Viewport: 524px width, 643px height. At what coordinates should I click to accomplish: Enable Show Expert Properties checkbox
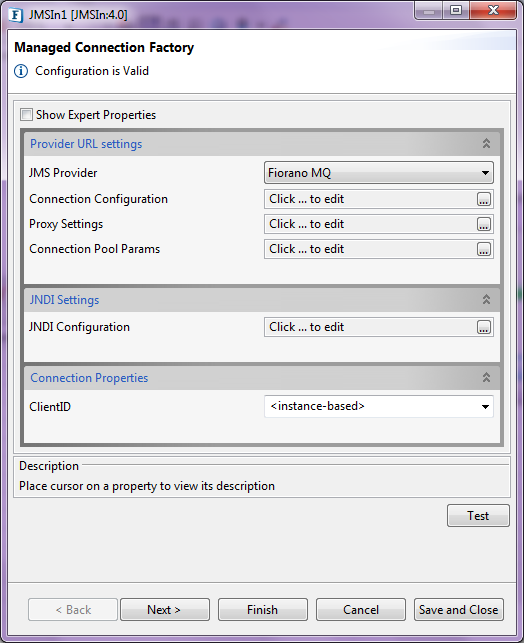[26, 115]
